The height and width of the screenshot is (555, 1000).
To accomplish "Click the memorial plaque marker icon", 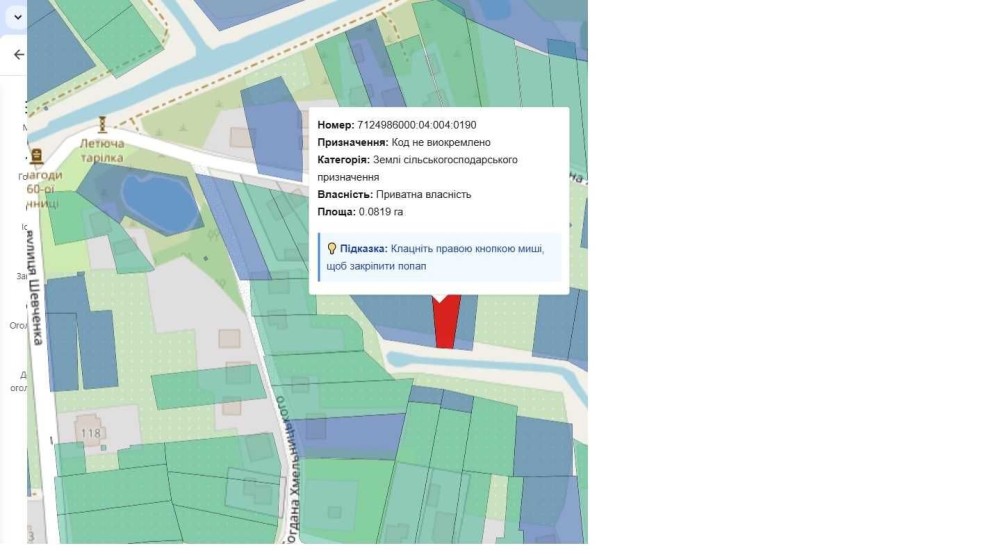I will (36, 156).
